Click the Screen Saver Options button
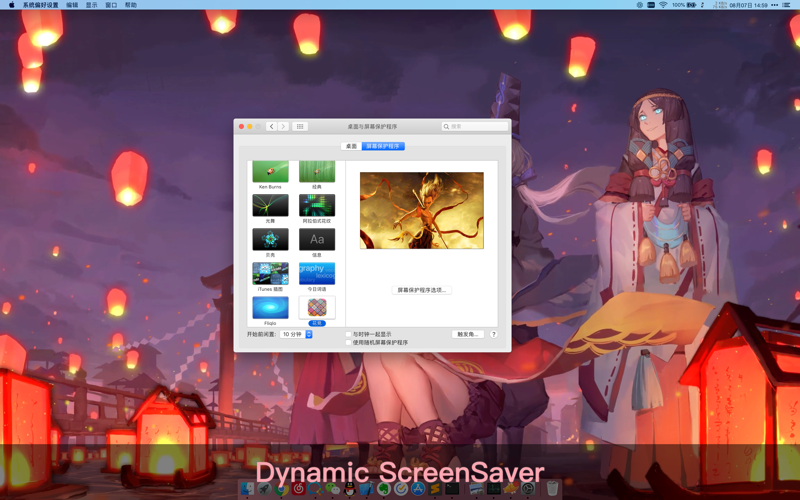Image resolution: width=800 pixels, height=500 pixels. pyautogui.click(x=421, y=290)
